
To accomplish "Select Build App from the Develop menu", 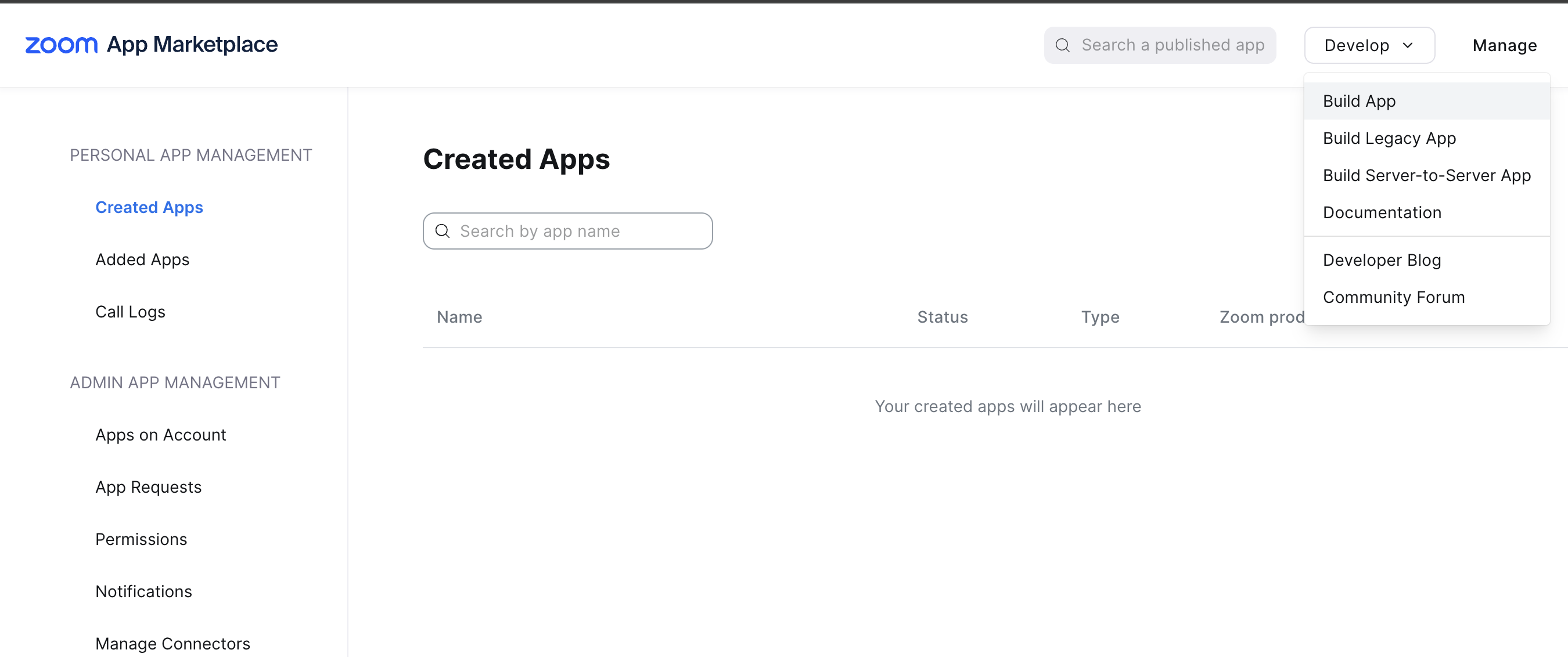I will tap(1359, 101).
